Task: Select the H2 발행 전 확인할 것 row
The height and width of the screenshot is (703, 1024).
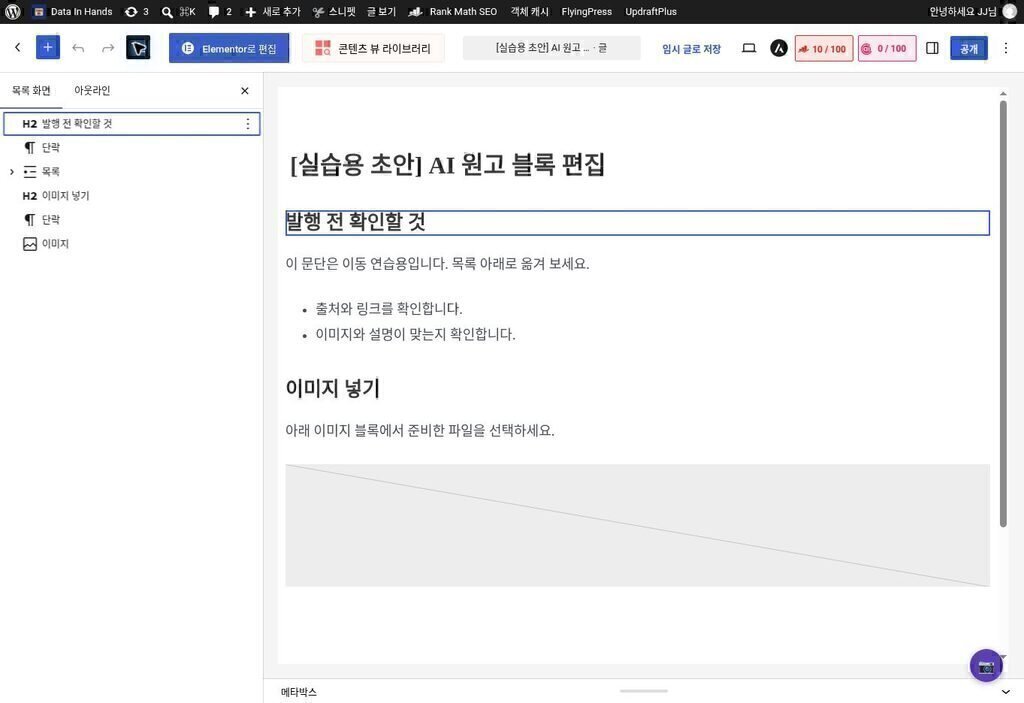Action: [x=132, y=123]
